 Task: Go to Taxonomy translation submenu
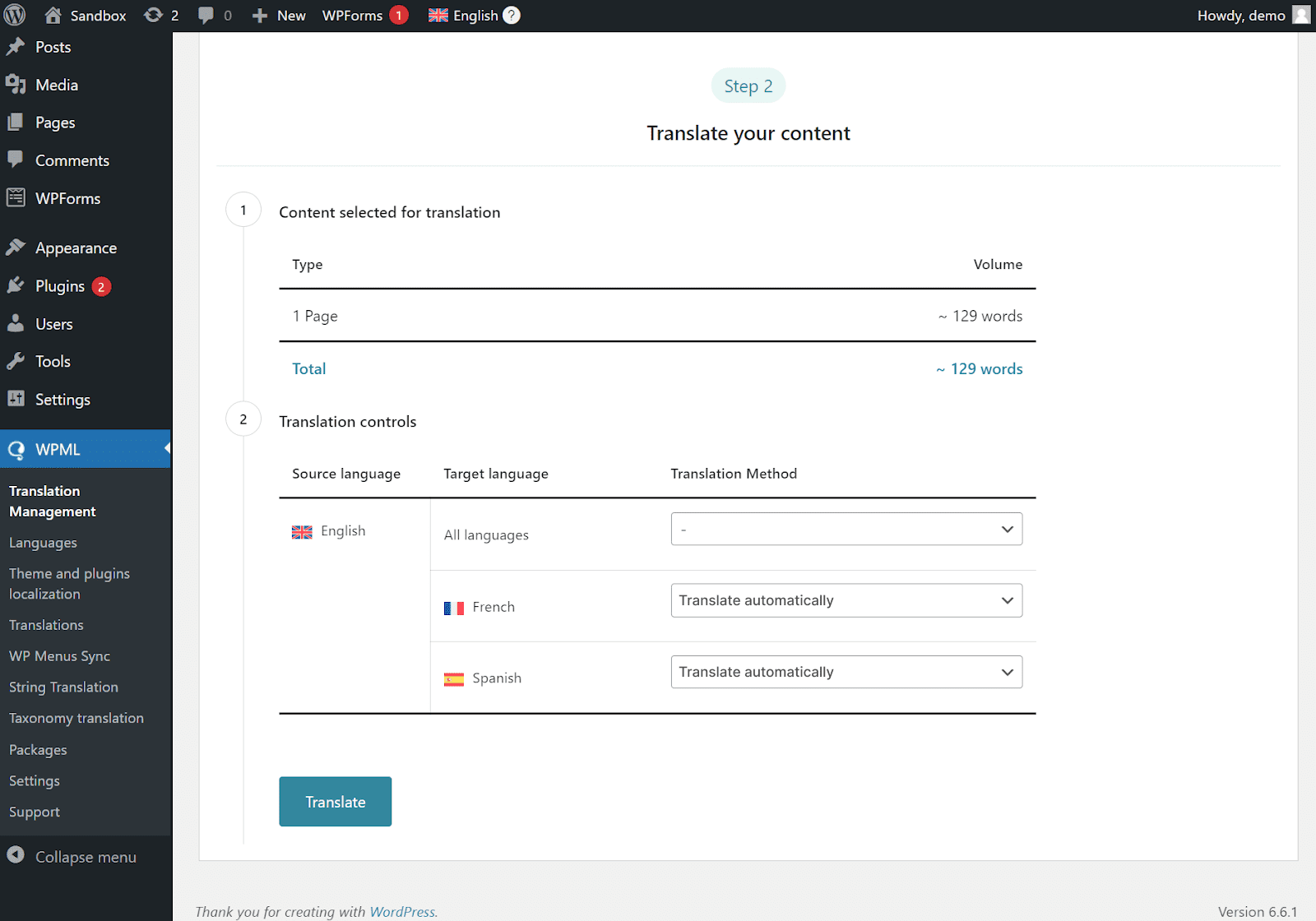coord(76,719)
